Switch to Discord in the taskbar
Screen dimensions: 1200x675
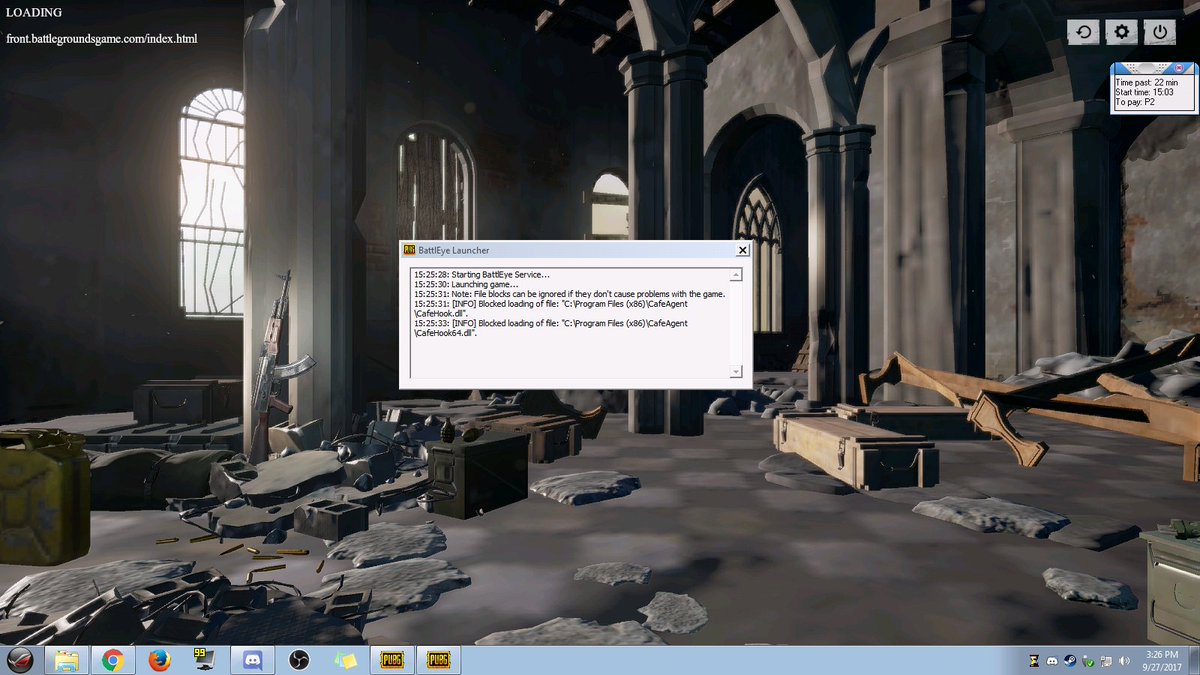(x=251, y=660)
